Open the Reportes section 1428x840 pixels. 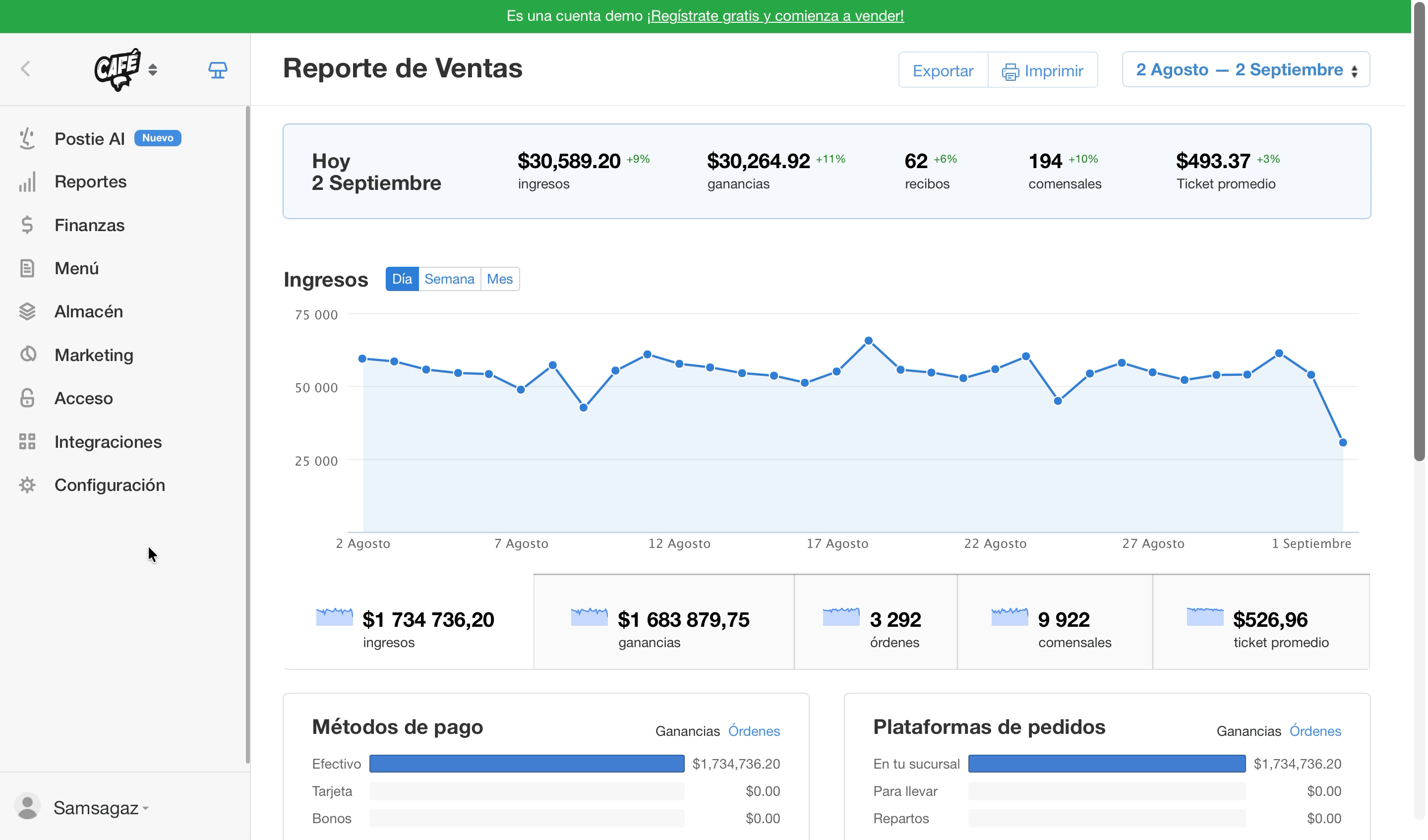[91, 182]
